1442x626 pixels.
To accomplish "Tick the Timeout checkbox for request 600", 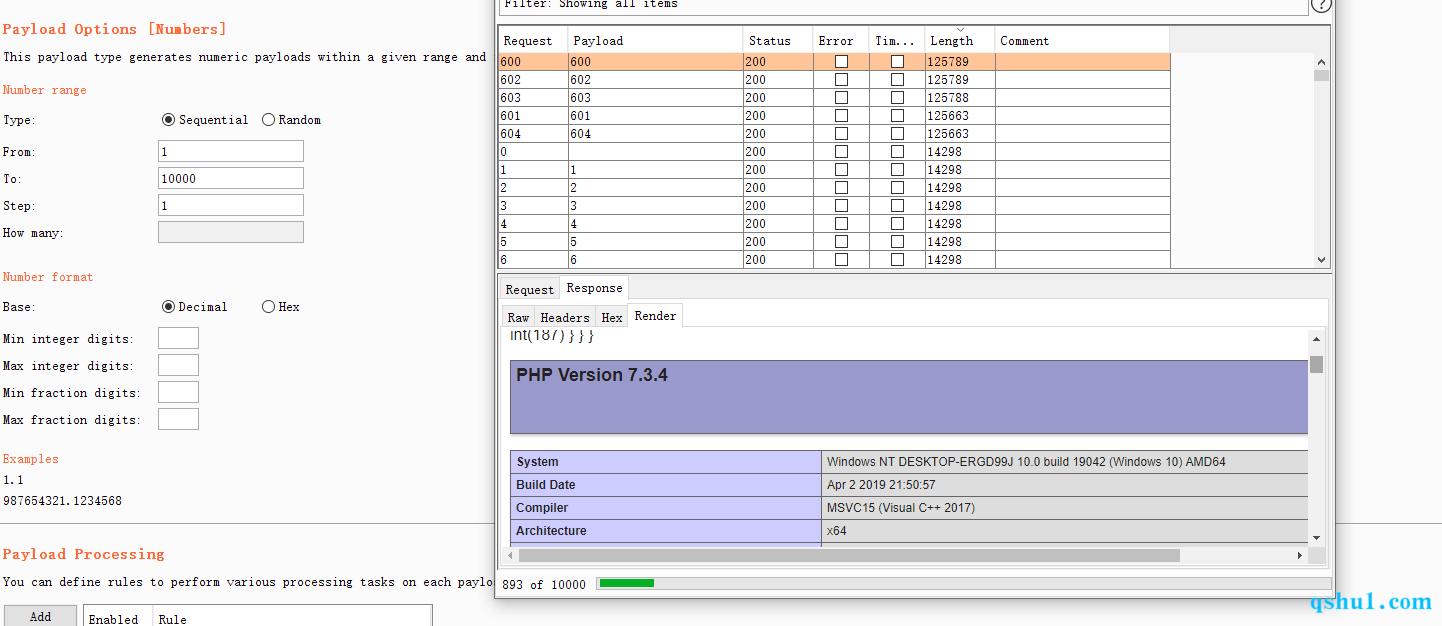I will 897,62.
